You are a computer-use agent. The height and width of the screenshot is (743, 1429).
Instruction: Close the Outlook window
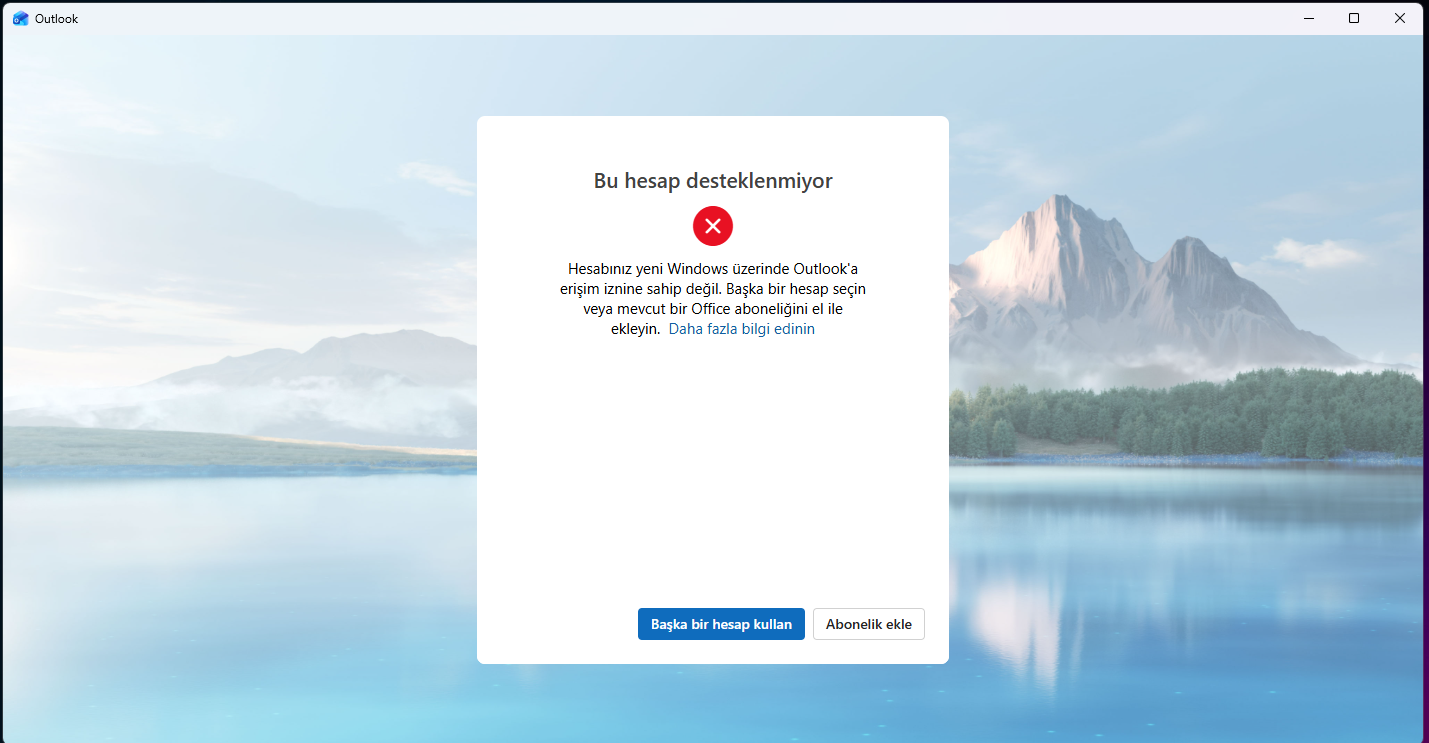coord(1400,18)
